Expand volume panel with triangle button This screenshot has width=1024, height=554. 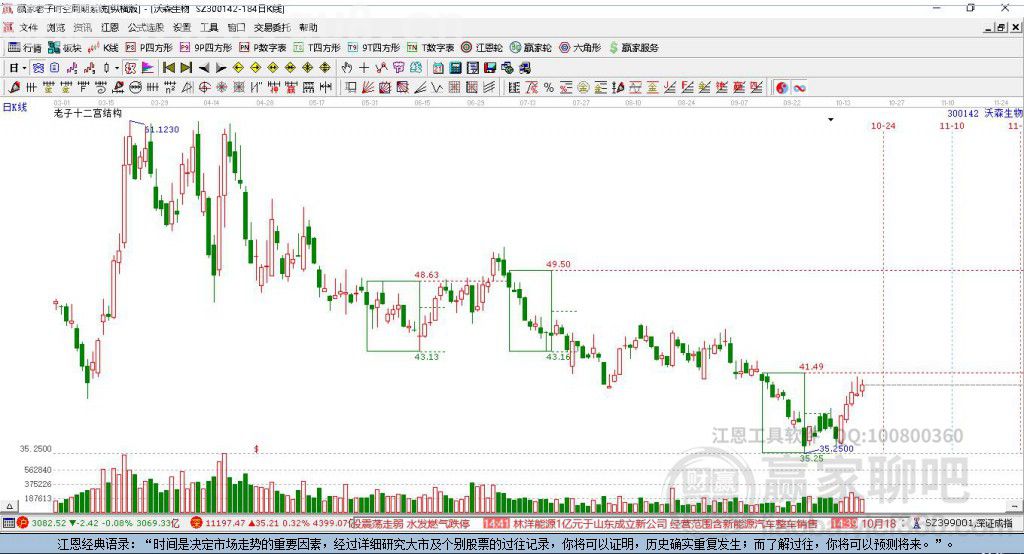pyautogui.click(x=9, y=506)
